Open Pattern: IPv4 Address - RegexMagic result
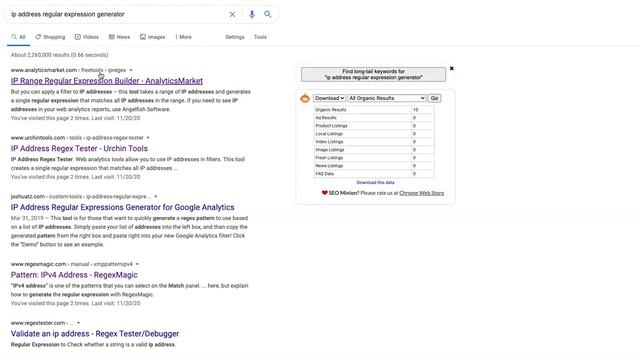 click(x=74, y=275)
